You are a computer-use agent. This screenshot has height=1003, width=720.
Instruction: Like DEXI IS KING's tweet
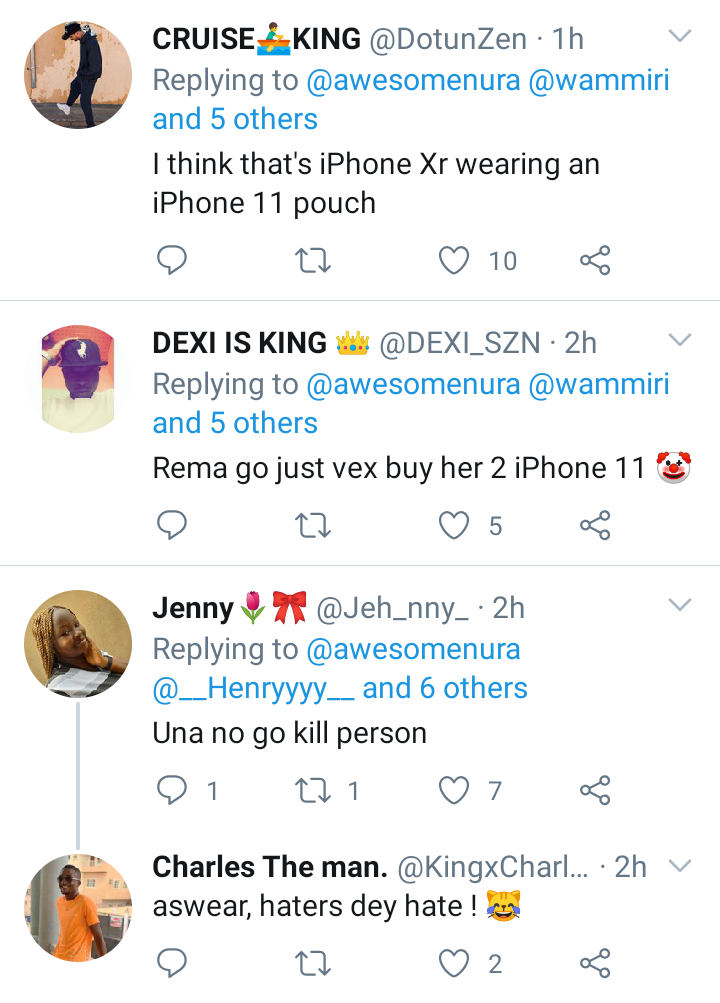tap(455, 525)
